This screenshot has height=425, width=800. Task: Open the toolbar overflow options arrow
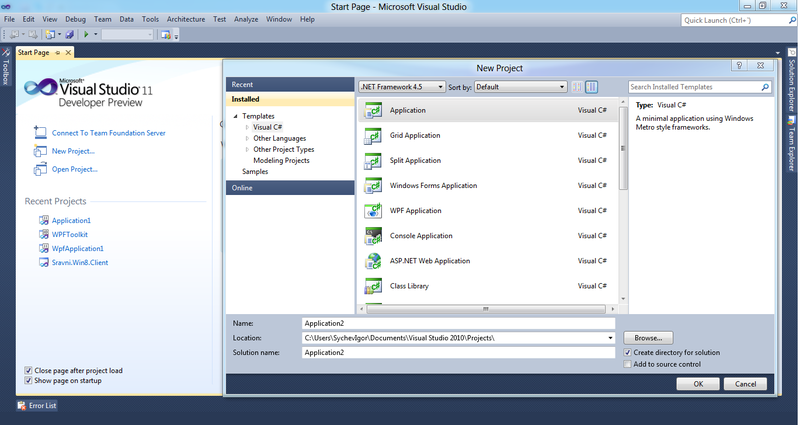pyautogui.click(x=176, y=36)
